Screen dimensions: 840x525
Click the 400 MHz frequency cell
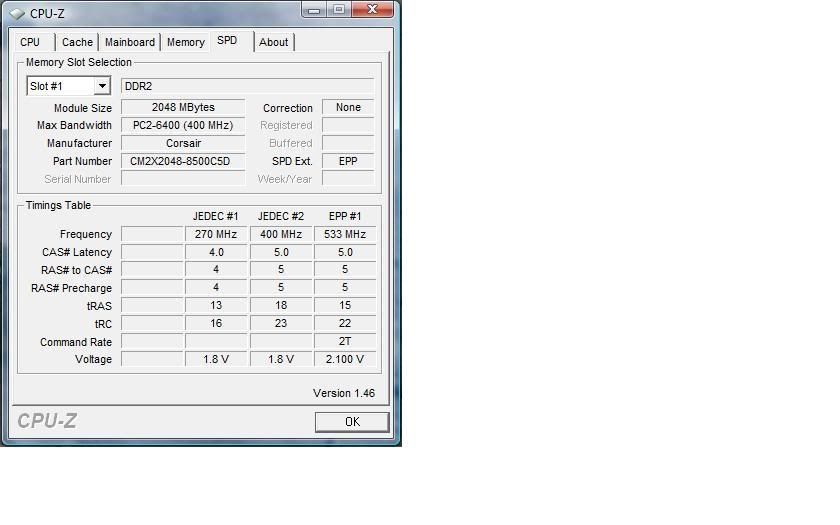click(281, 234)
